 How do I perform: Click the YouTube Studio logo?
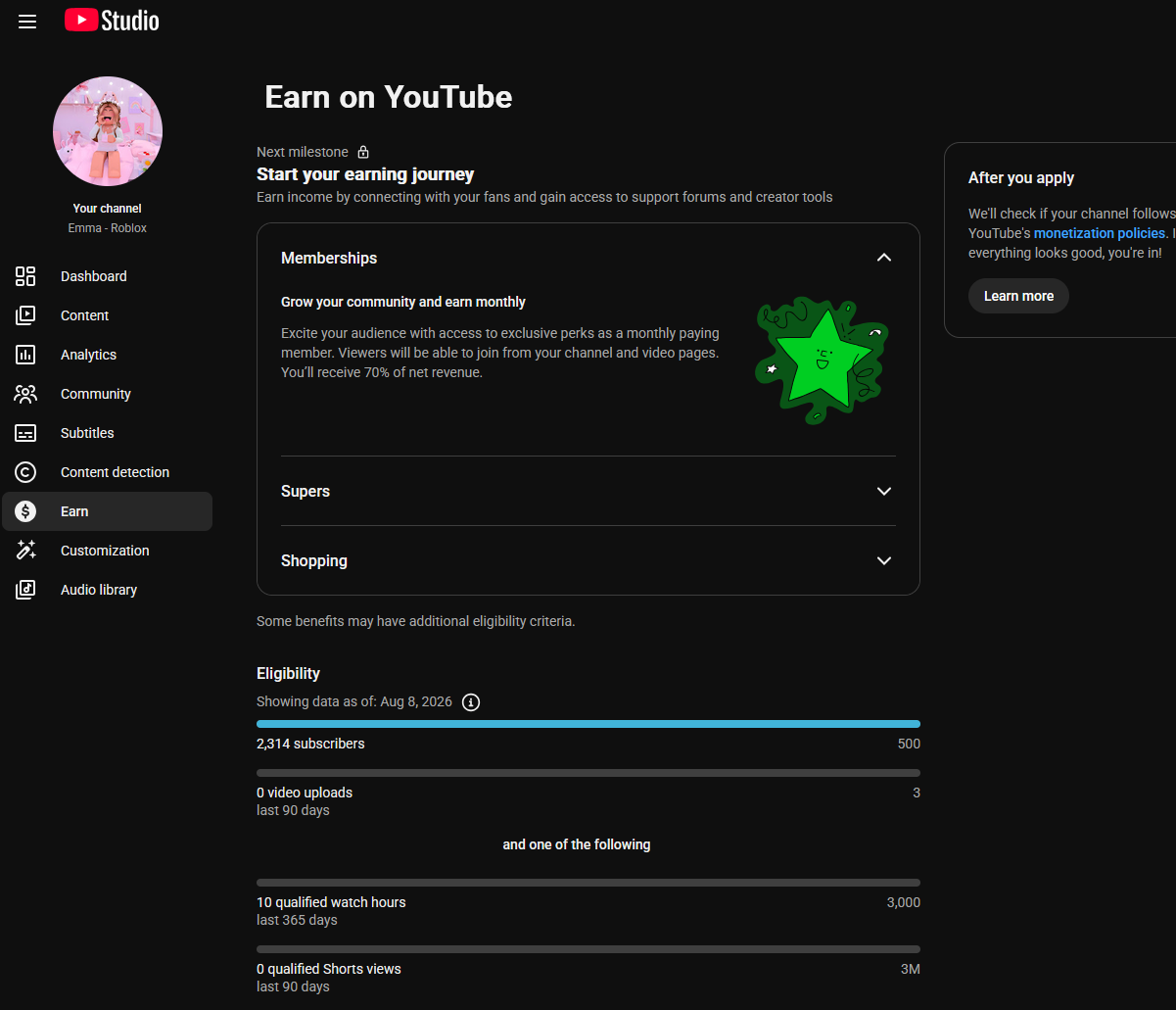(x=112, y=21)
